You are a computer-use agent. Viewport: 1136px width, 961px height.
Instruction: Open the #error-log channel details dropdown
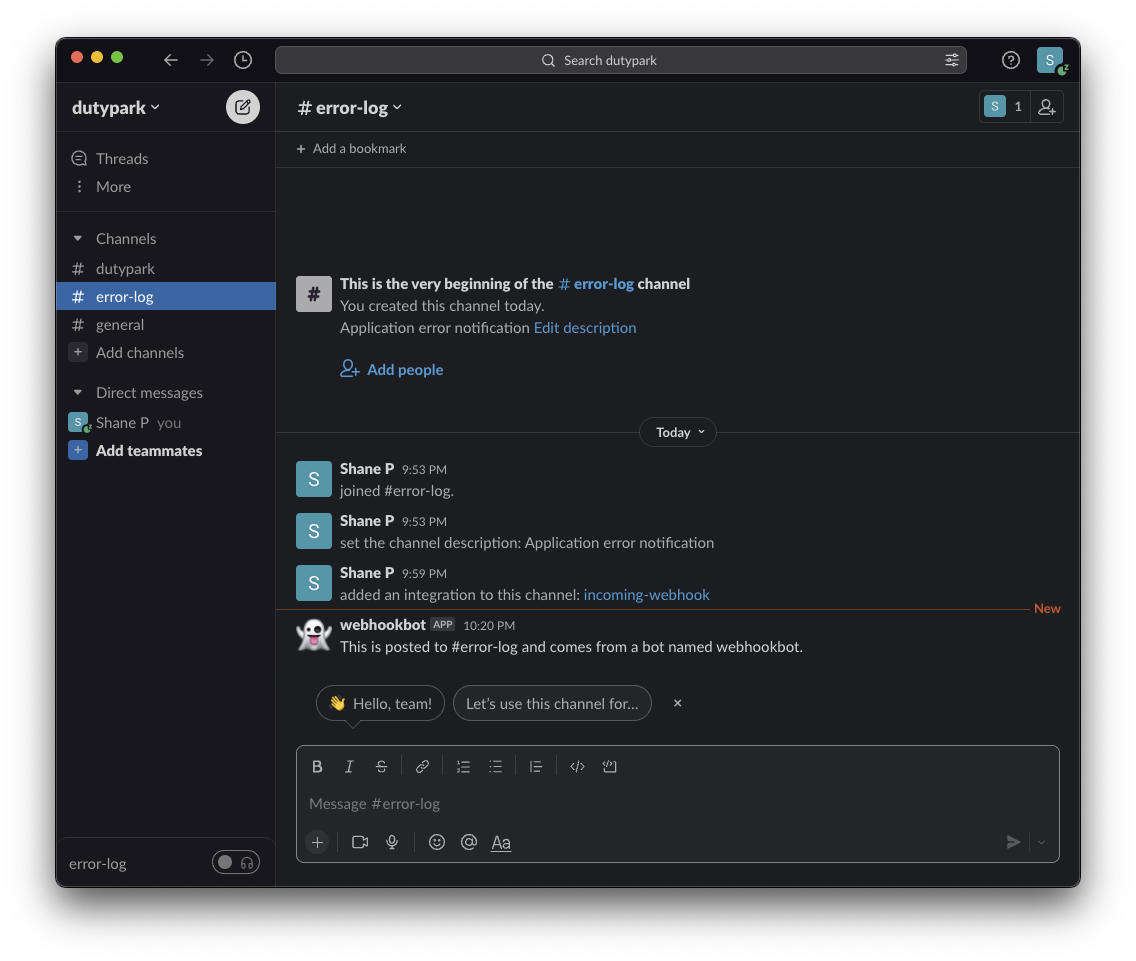click(349, 107)
